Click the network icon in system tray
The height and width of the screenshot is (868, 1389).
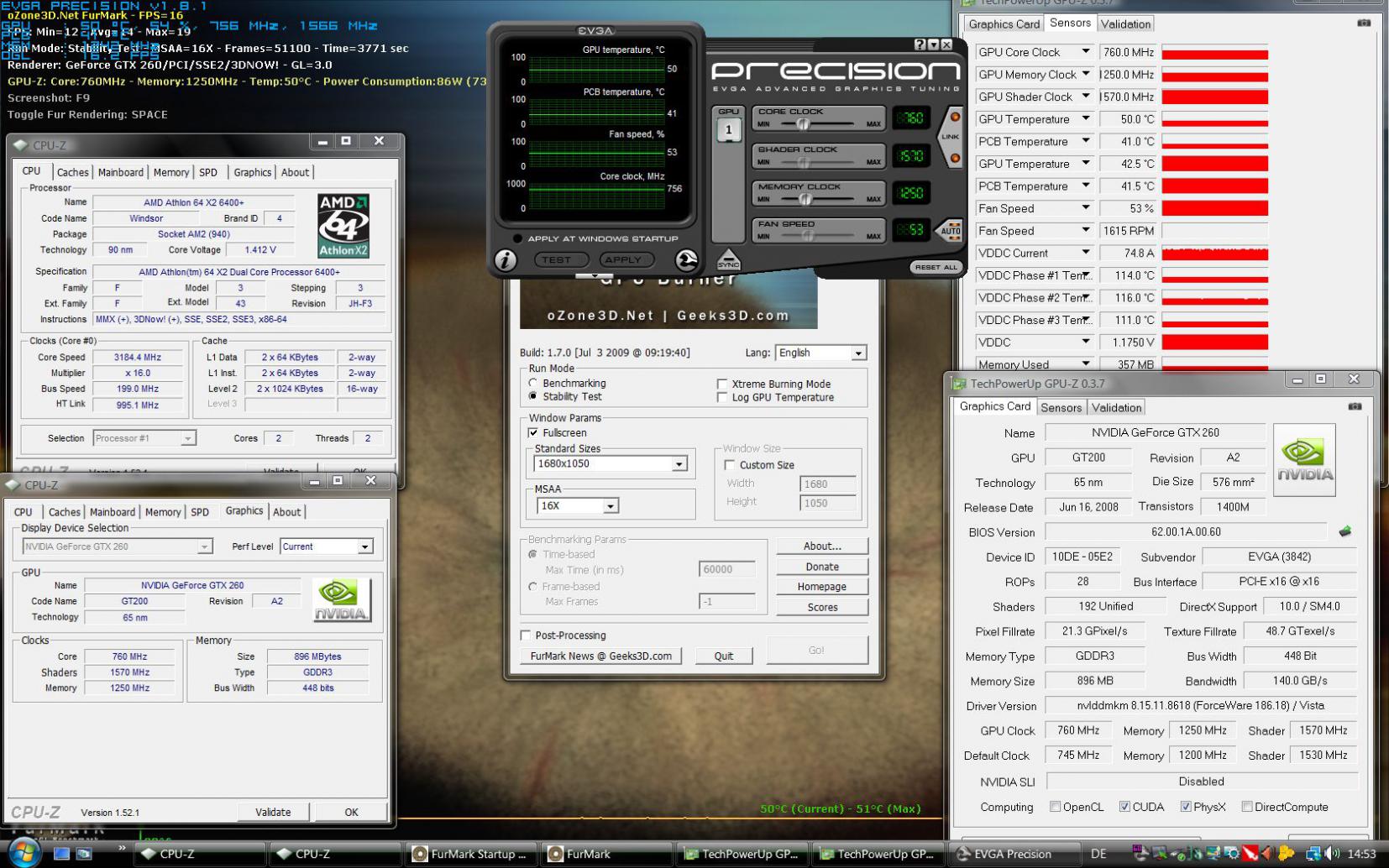[1313, 854]
